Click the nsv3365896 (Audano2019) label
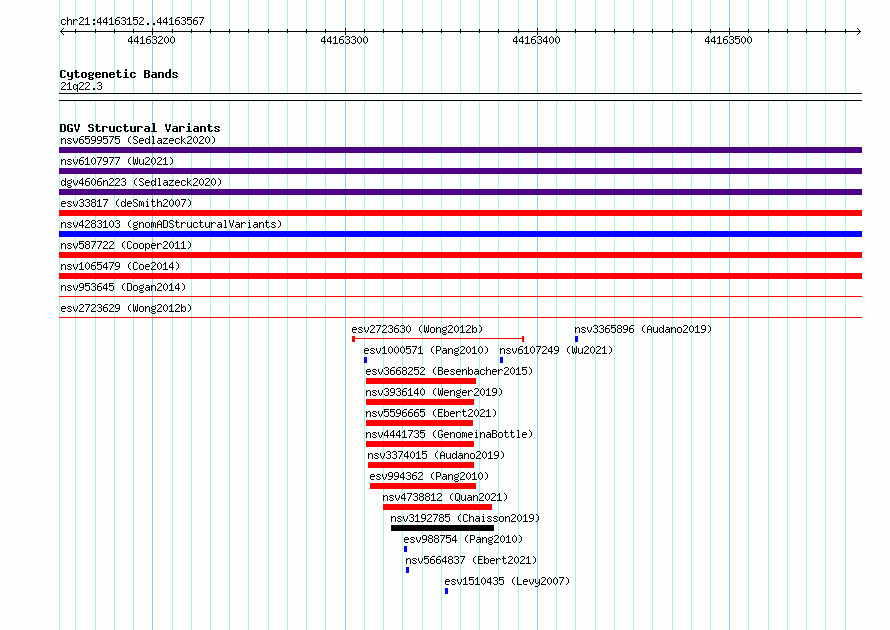Screen dimensions: 890x630 [x=643, y=329]
